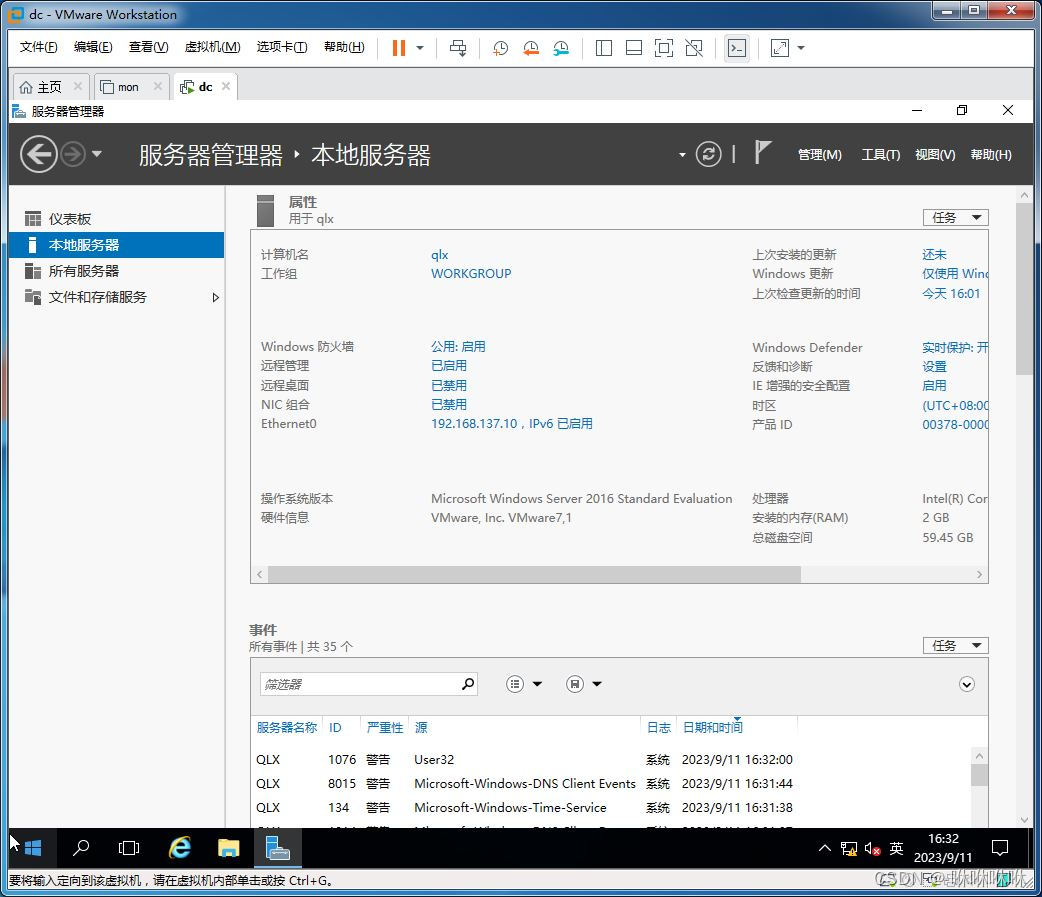Click the console view toolbar icon
This screenshot has width=1042, height=897.
pos(737,48)
